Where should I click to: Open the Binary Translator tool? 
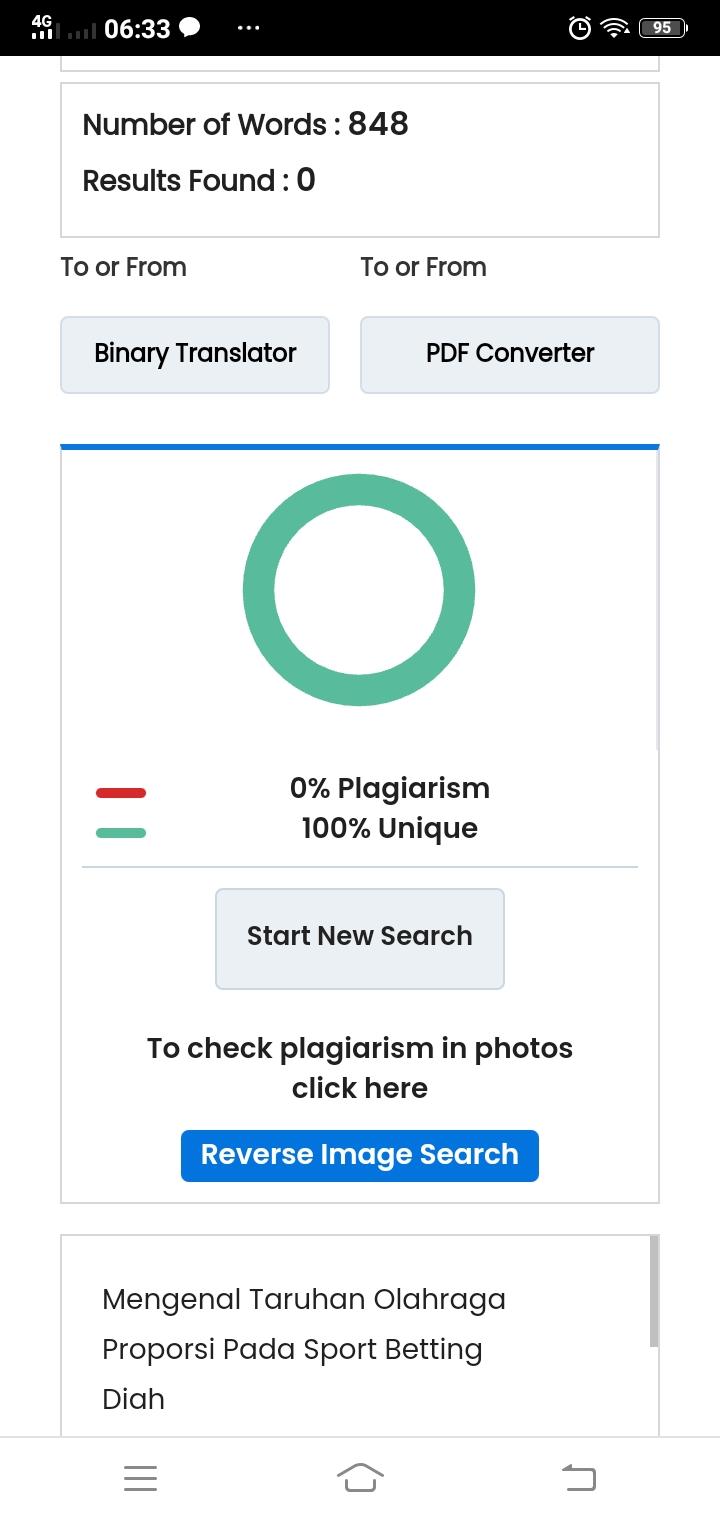(x=195, y=354)
